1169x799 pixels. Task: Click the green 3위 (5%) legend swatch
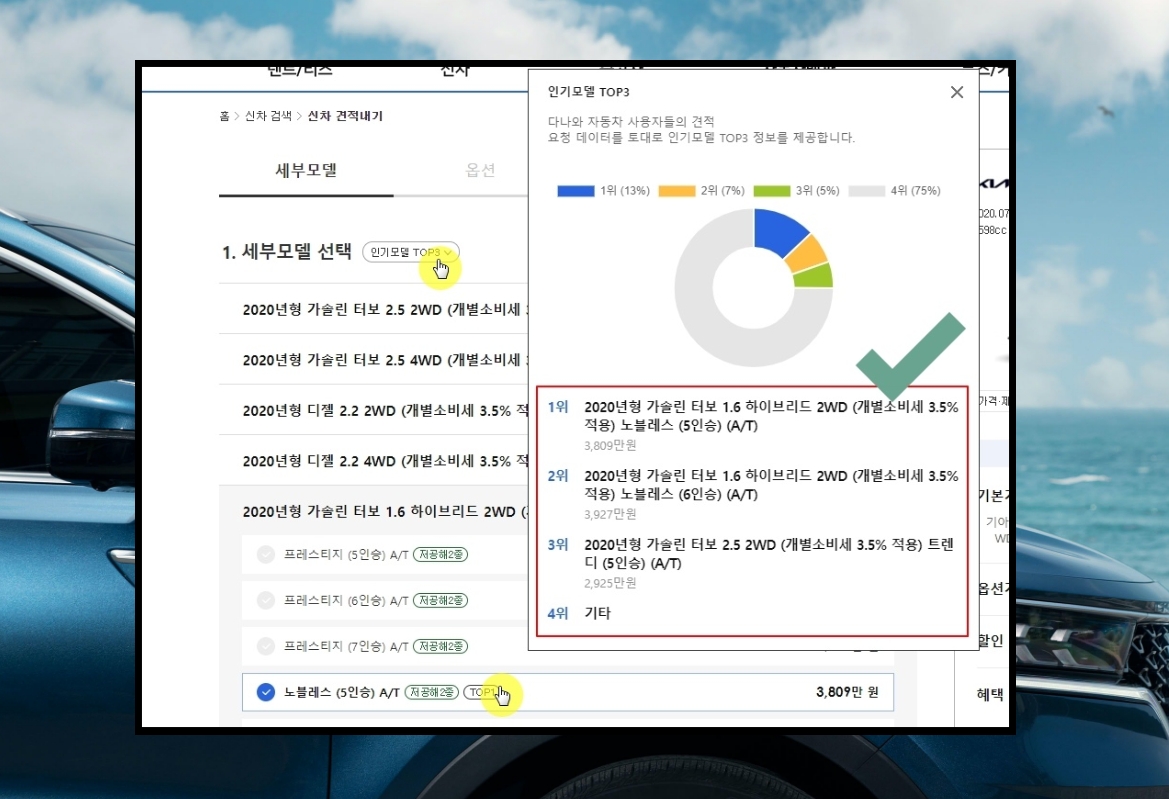(x=772, y=191)
